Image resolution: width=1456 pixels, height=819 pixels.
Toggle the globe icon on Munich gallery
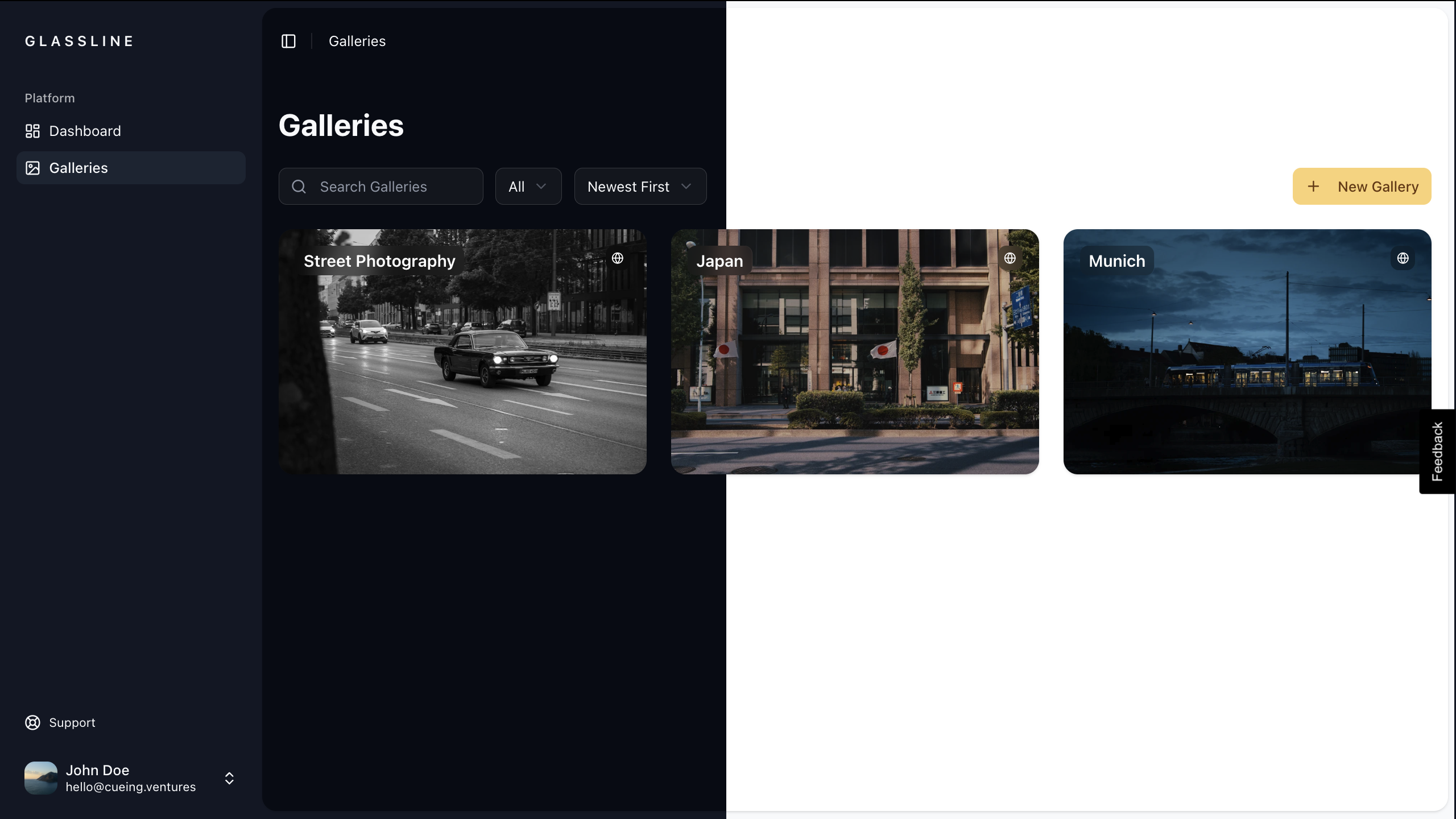tap(1403, 258)
